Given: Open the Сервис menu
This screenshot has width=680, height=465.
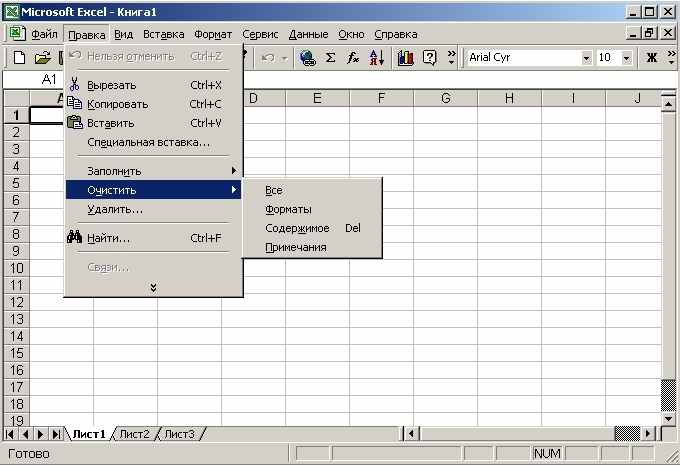Looking at the screenshot, I should click(260, 34).
